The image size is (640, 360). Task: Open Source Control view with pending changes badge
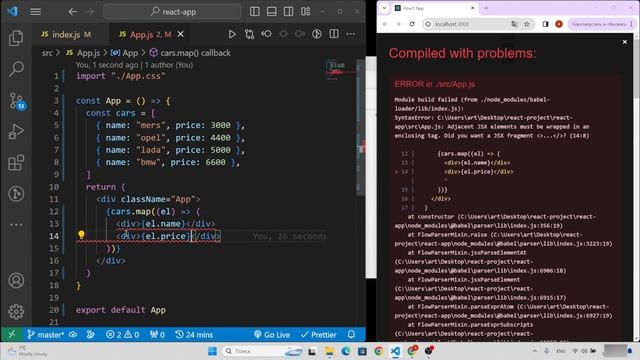(x=17, y=101)
